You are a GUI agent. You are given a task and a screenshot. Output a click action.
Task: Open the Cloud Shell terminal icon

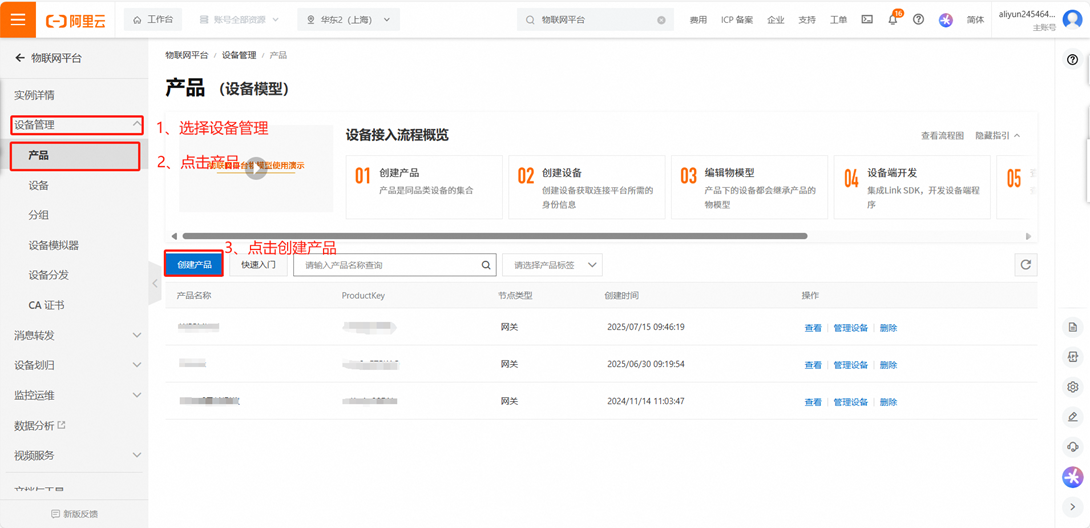point(867,20)
